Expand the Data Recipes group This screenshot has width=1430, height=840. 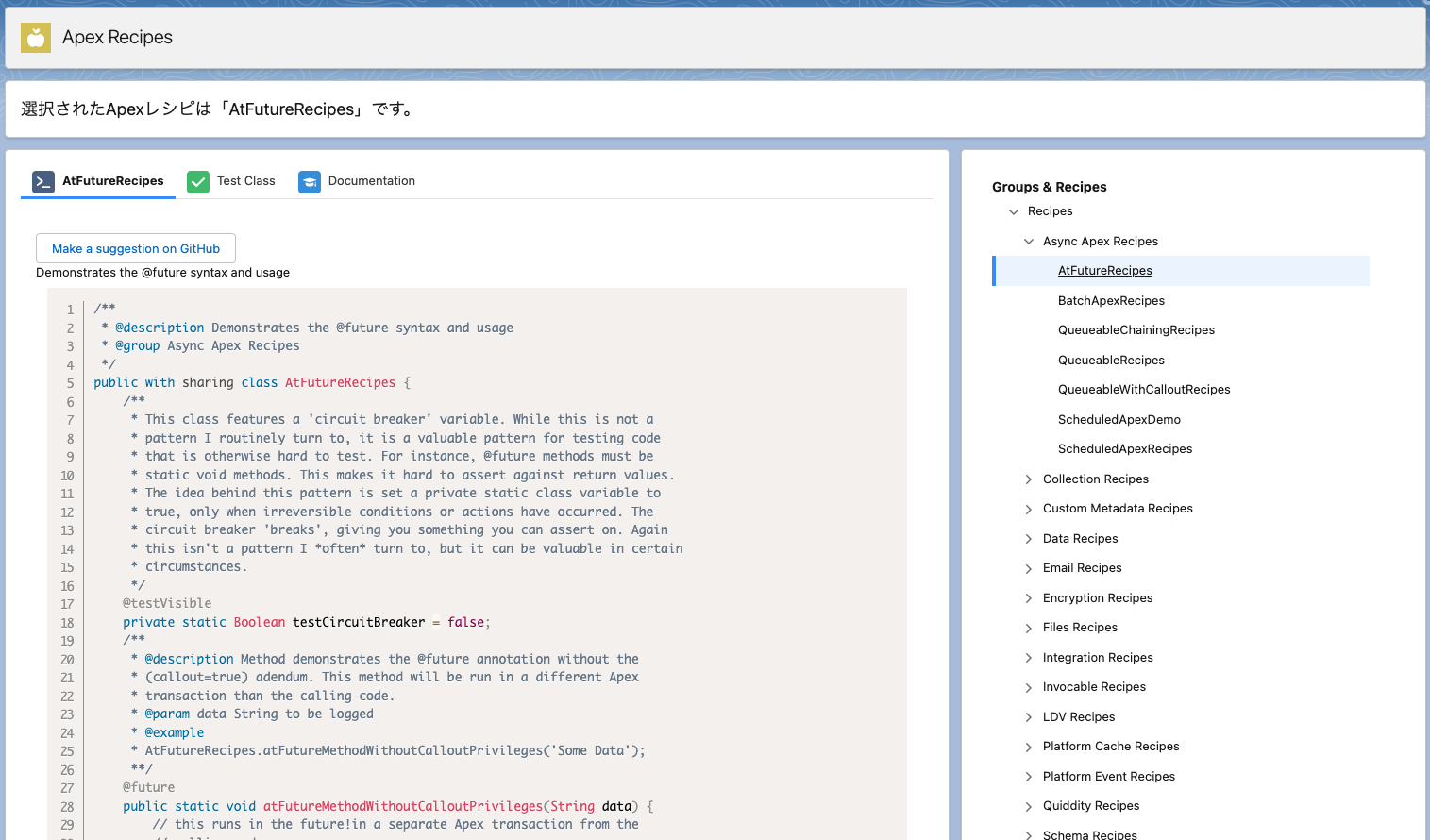[x=1029, y=539]
